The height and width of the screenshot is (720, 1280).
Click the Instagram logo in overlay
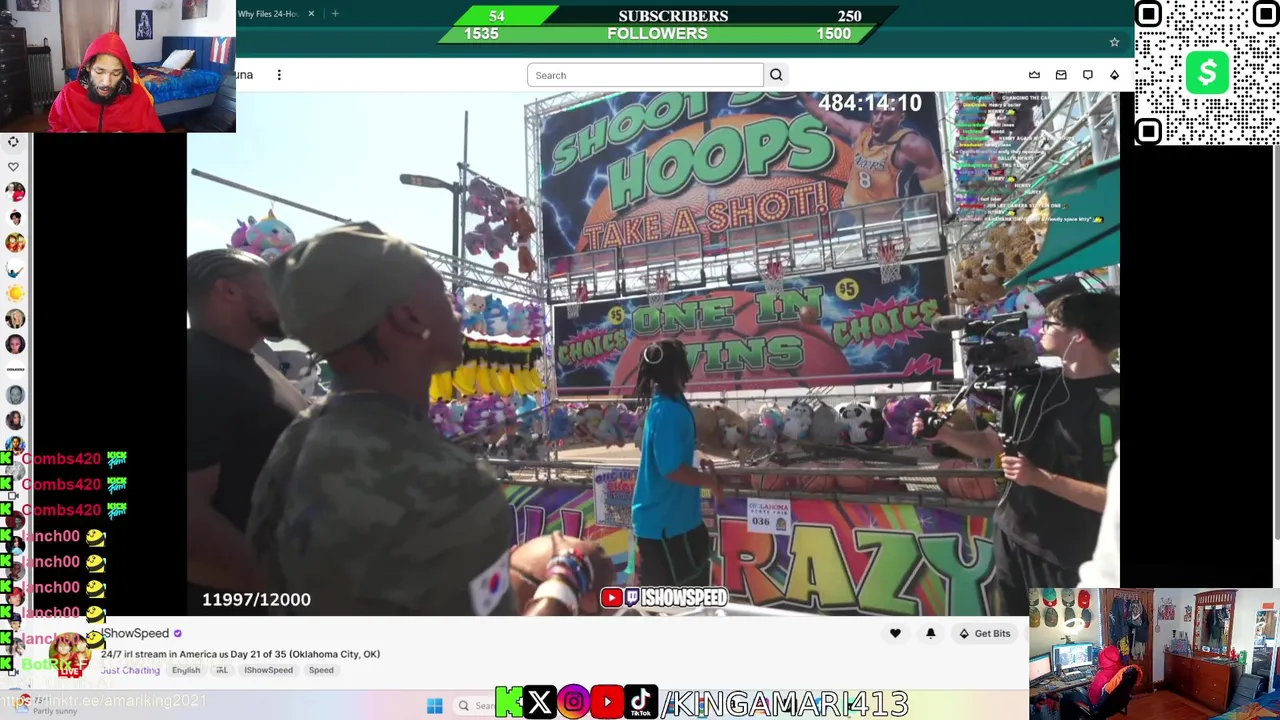point(574,703)
